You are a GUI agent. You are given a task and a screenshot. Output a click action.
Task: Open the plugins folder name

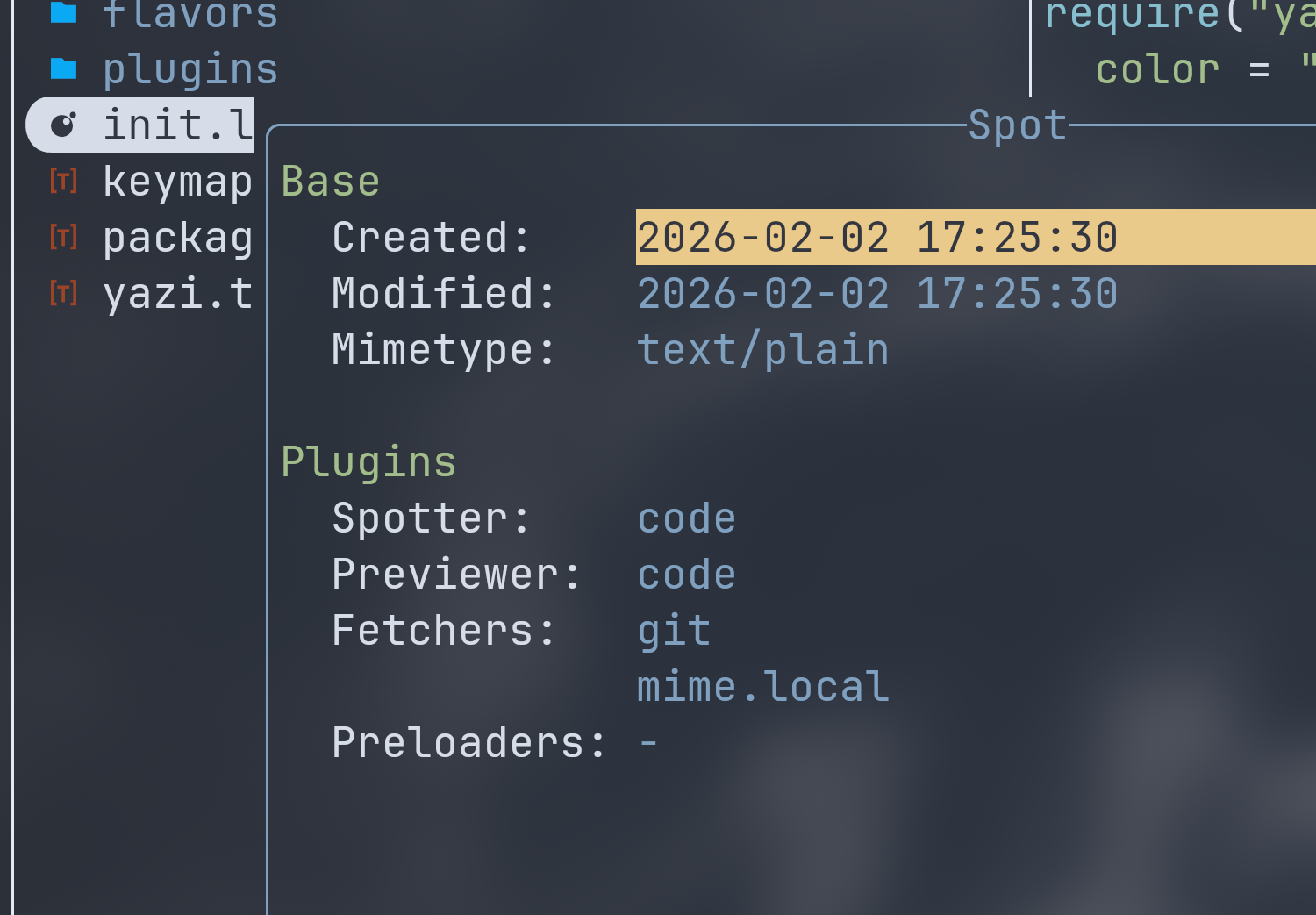click(x=190, y=69)
